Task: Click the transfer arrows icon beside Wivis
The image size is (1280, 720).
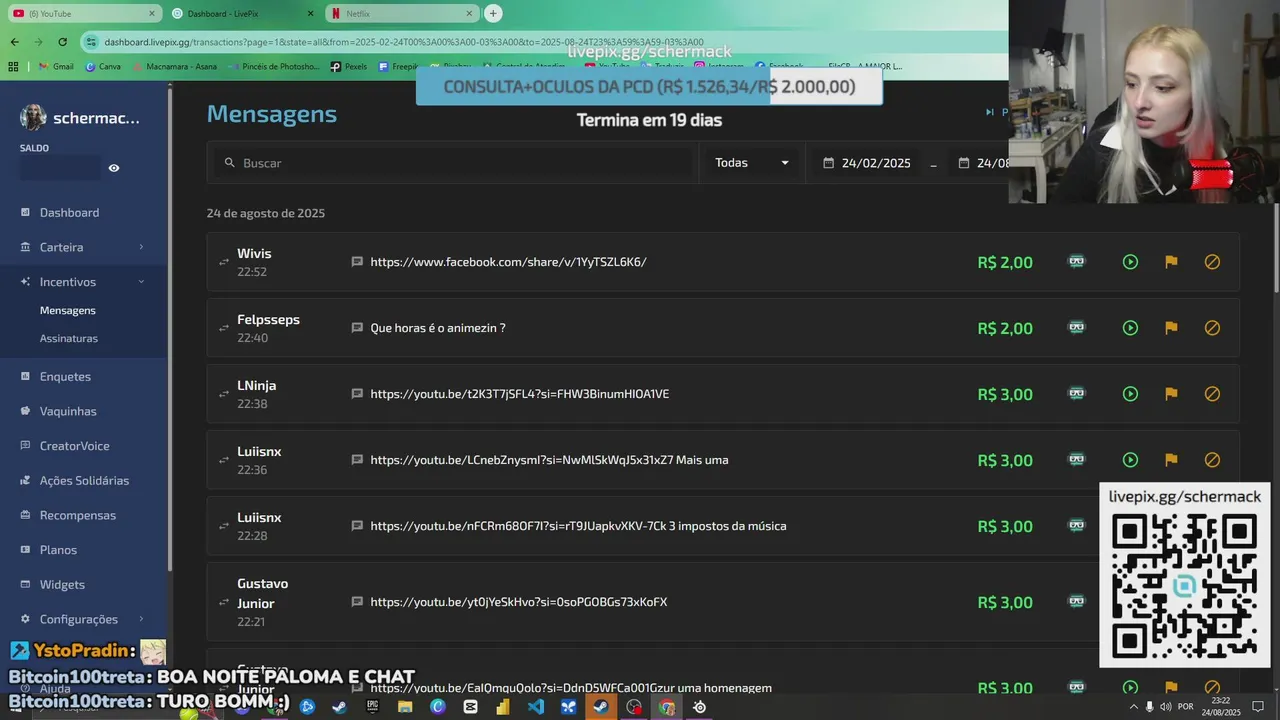Action: 224,262
